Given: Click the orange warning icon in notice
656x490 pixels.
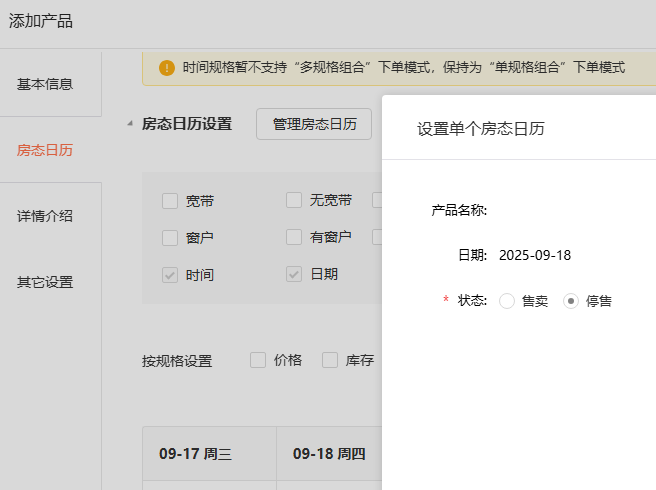Looking at the screenshot, I should tap(167, 67).
